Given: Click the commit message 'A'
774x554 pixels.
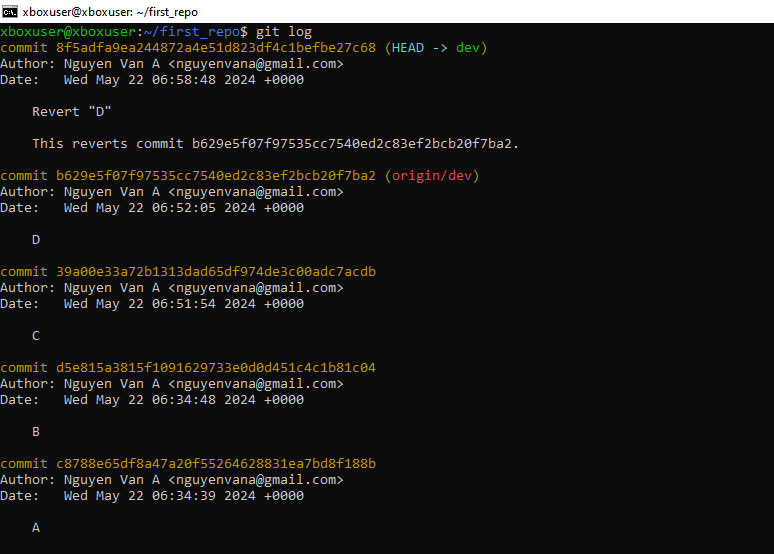Looking at the screenshot, I should point(36,528).
